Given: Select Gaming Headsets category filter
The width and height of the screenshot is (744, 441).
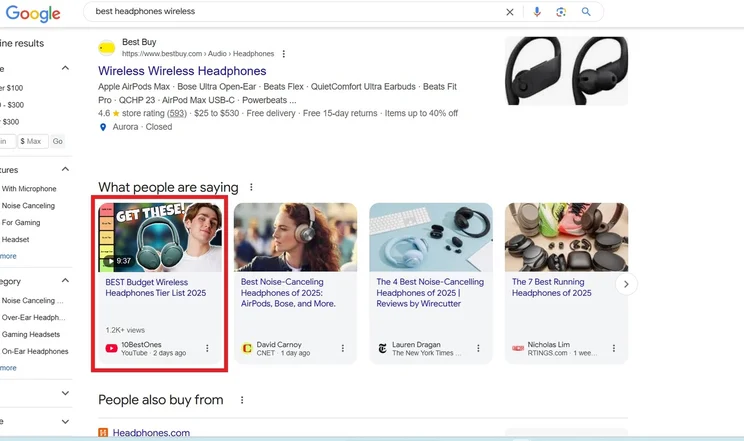Looking at the screenshot, I should click(31, 335).
